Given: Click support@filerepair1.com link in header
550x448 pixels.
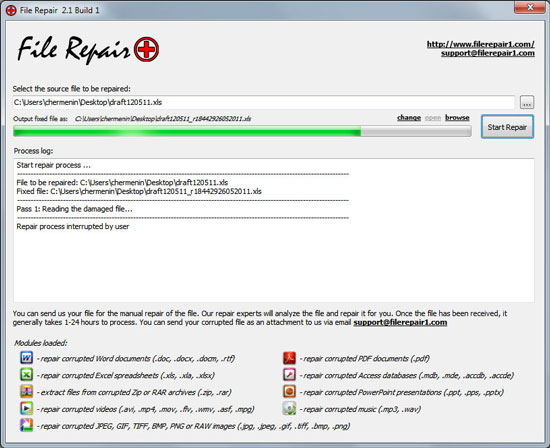Looking at the screenshot, I should click(488, 53).
